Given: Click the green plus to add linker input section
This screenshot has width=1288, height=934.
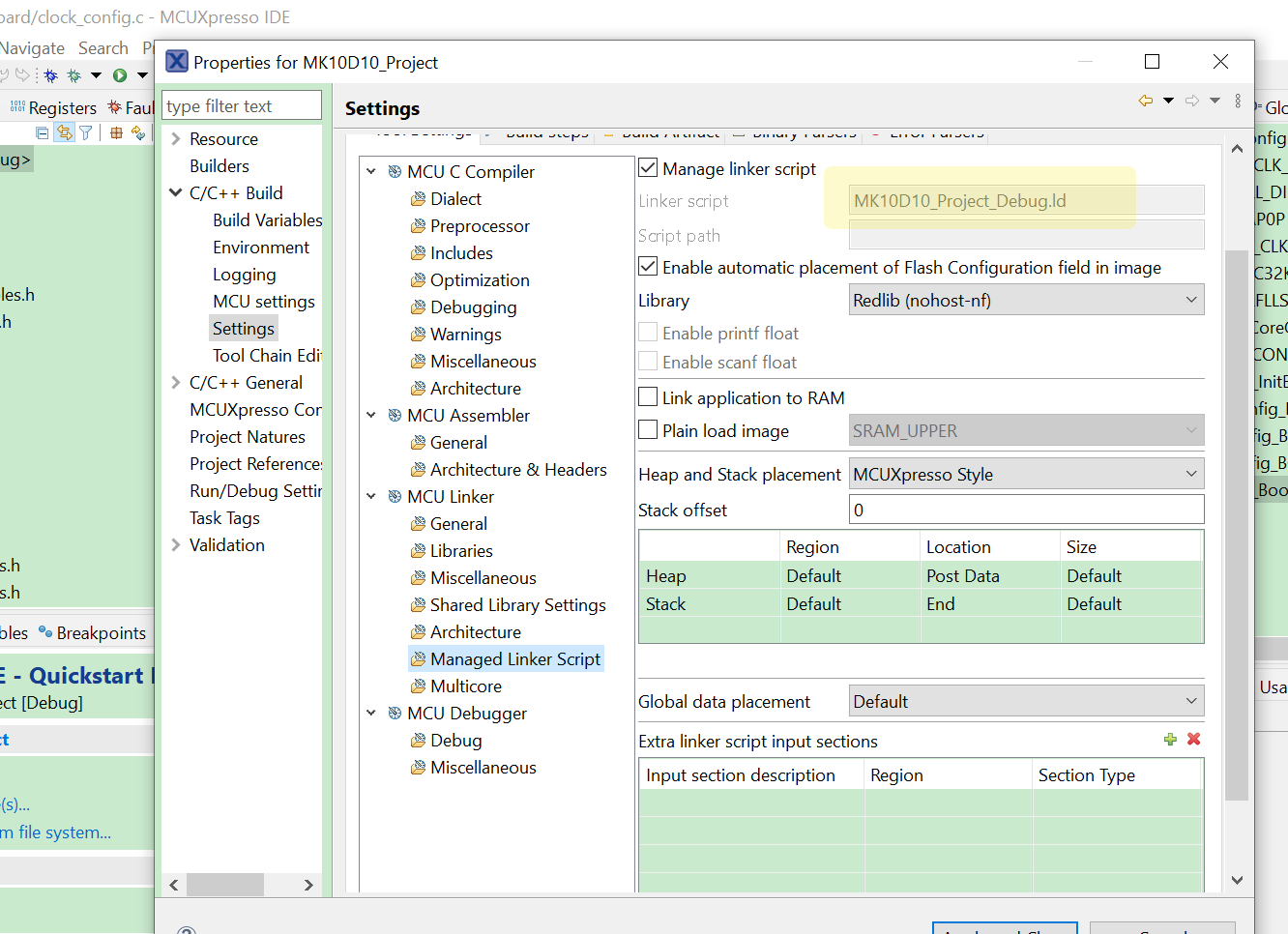Looking at the screenshot, I should click(x=1171, y=739).
